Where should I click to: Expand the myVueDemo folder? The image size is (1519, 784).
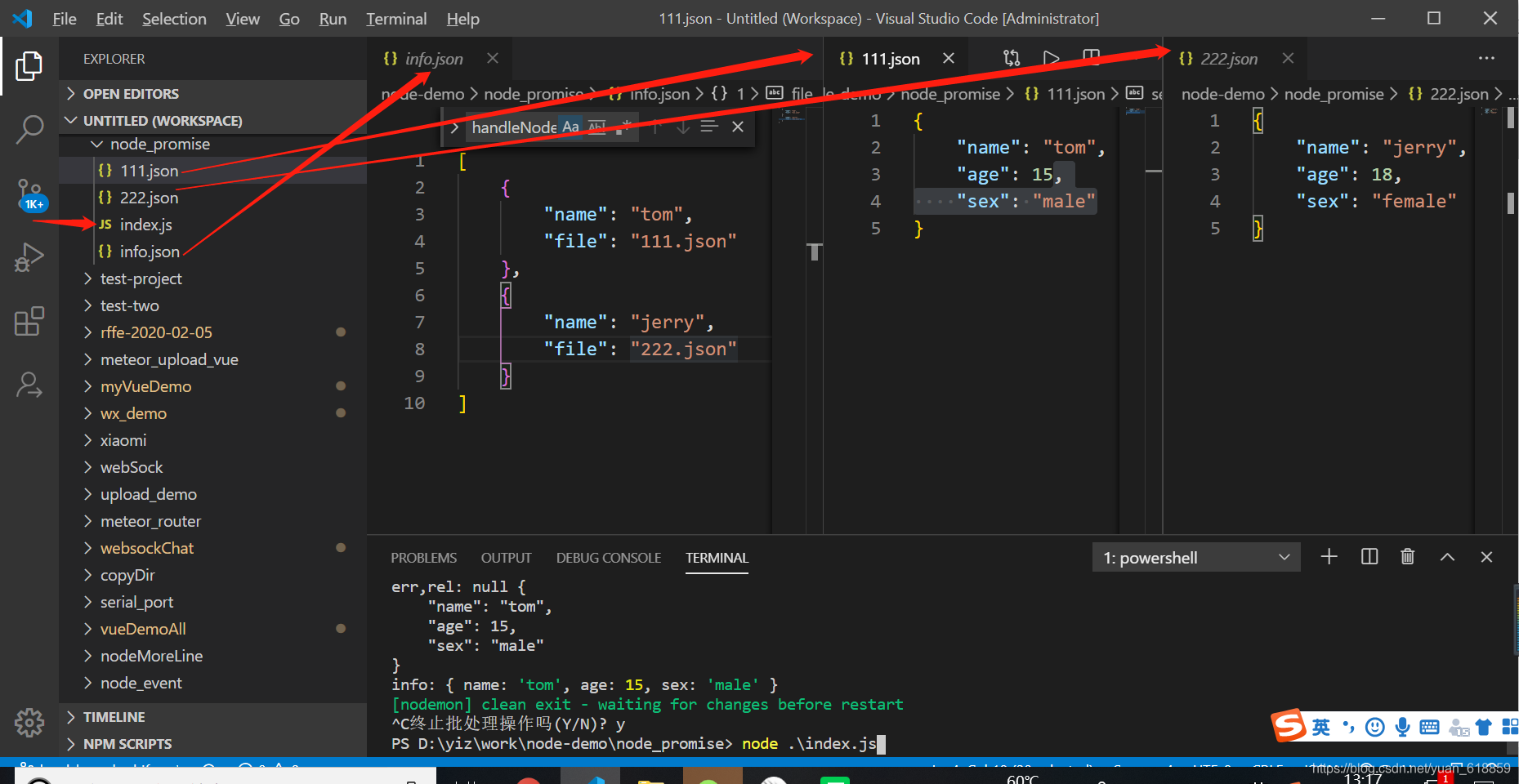click(x=213, y=386)
